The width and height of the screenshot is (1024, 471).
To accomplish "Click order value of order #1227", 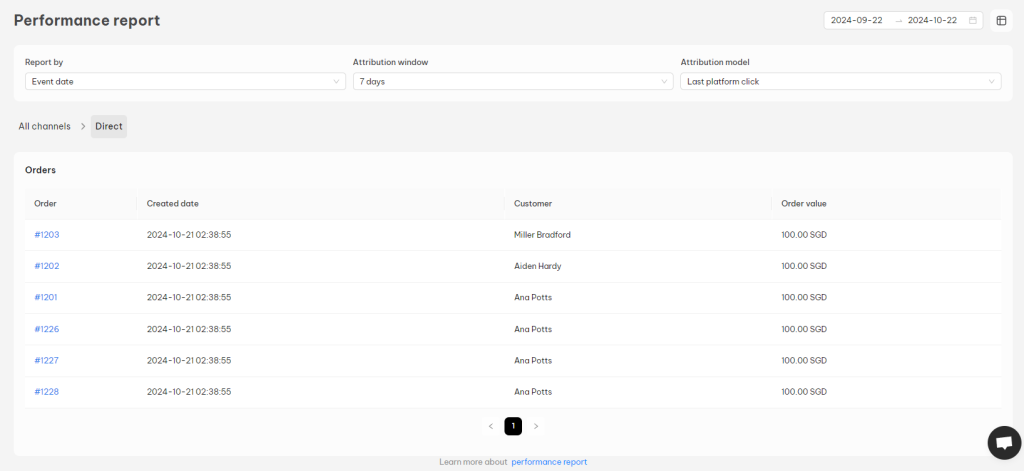I will point(804,361).
